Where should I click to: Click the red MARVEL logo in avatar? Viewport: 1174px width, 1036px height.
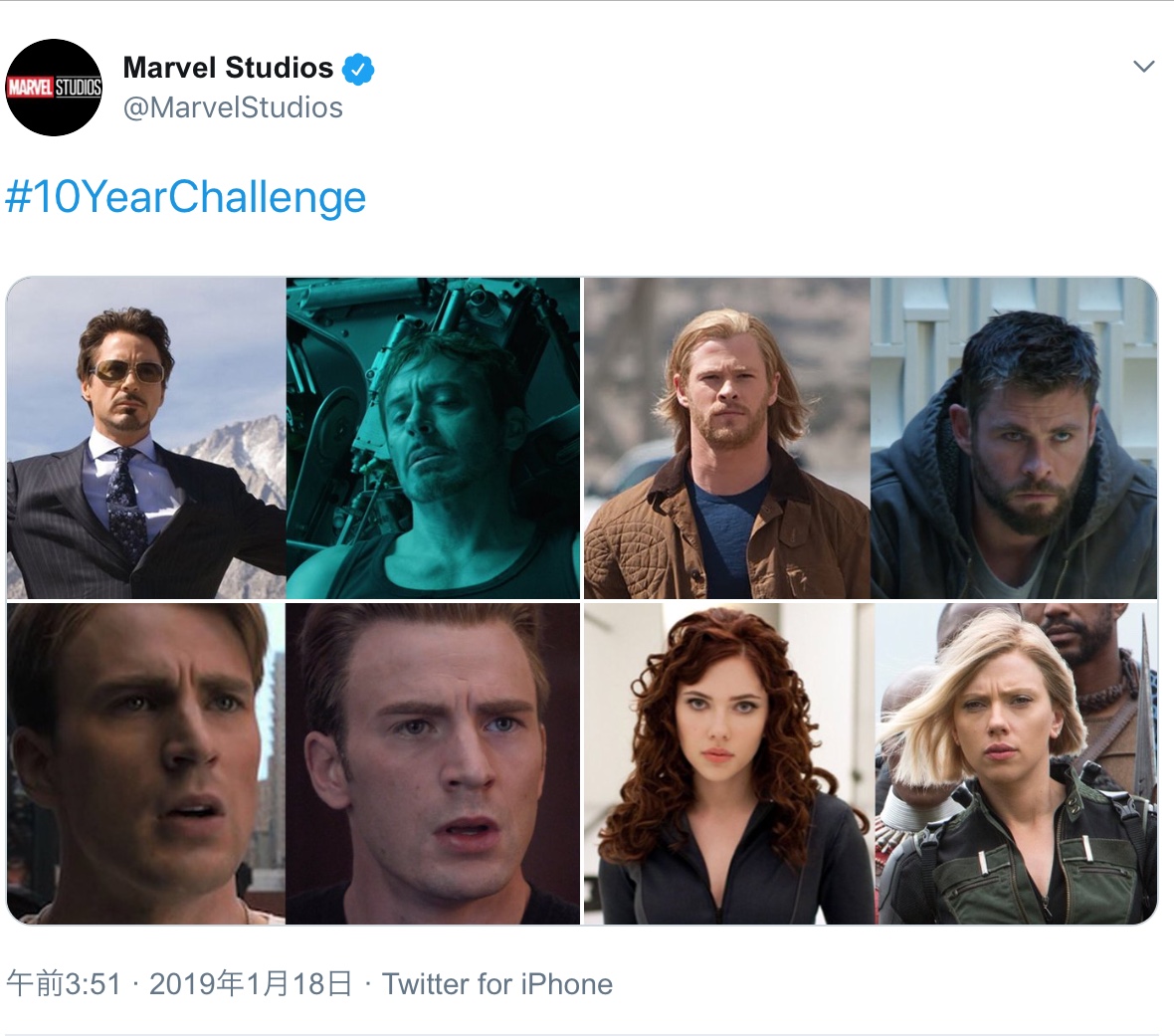pos(29,88)
